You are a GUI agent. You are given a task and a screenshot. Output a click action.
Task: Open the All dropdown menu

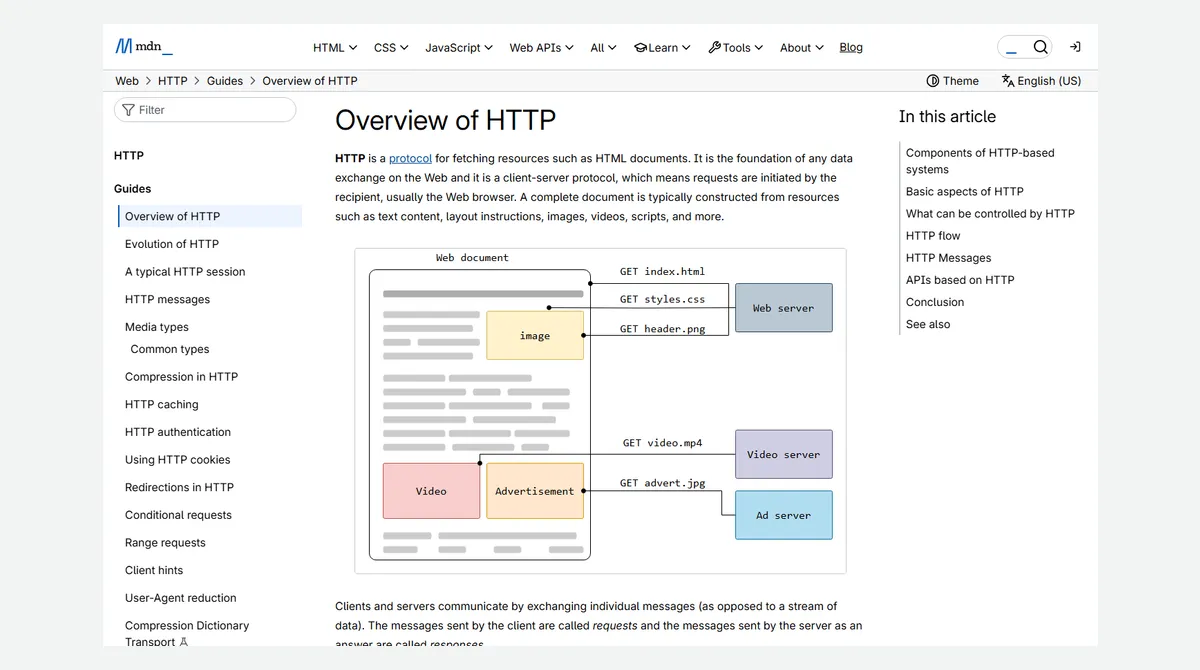point(603,47)
